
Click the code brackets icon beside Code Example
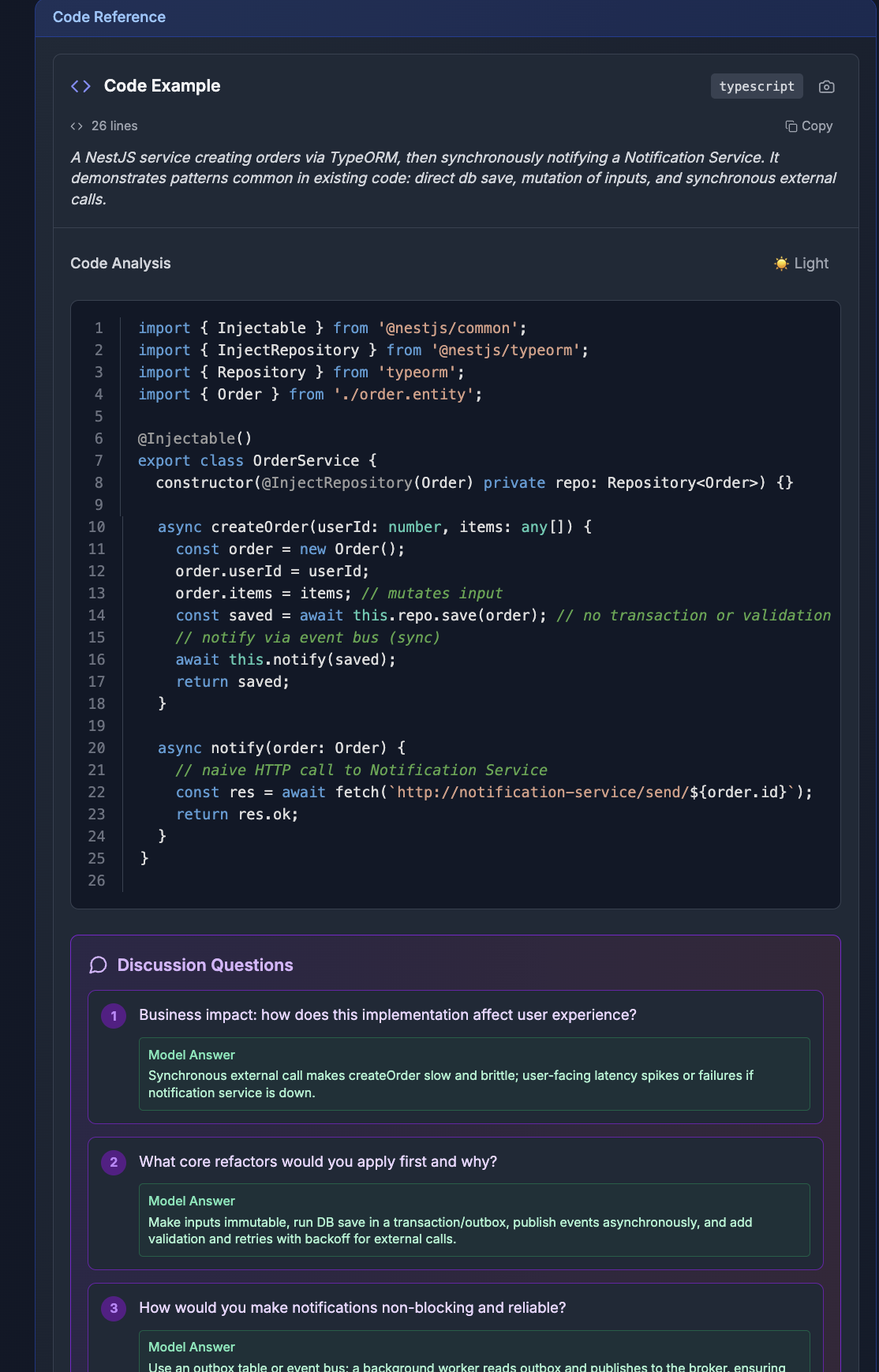(x=80, y=86)
